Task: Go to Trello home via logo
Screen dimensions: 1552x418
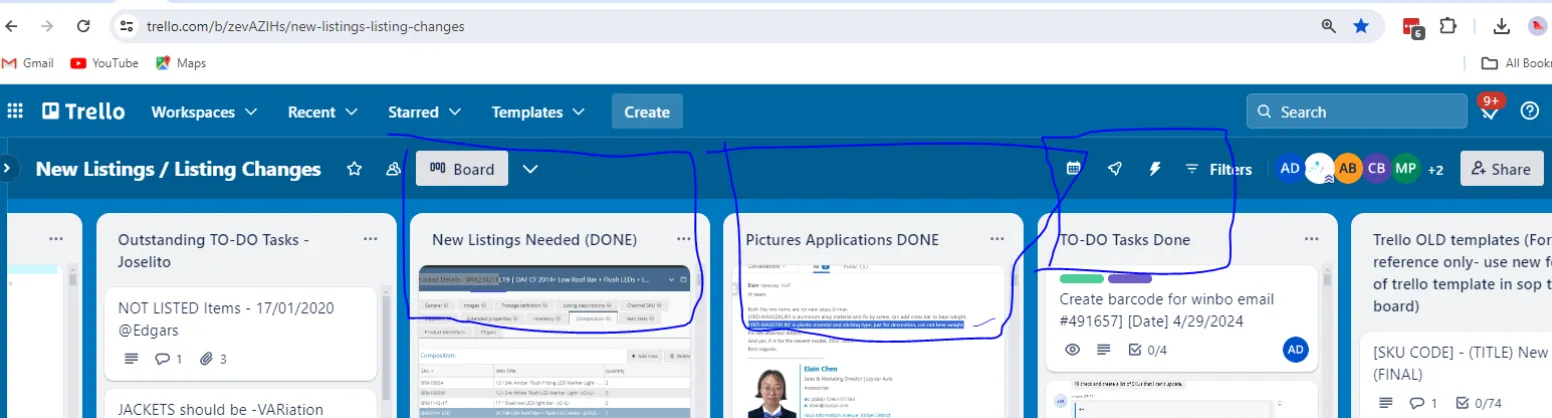Action: click(84, 112)
